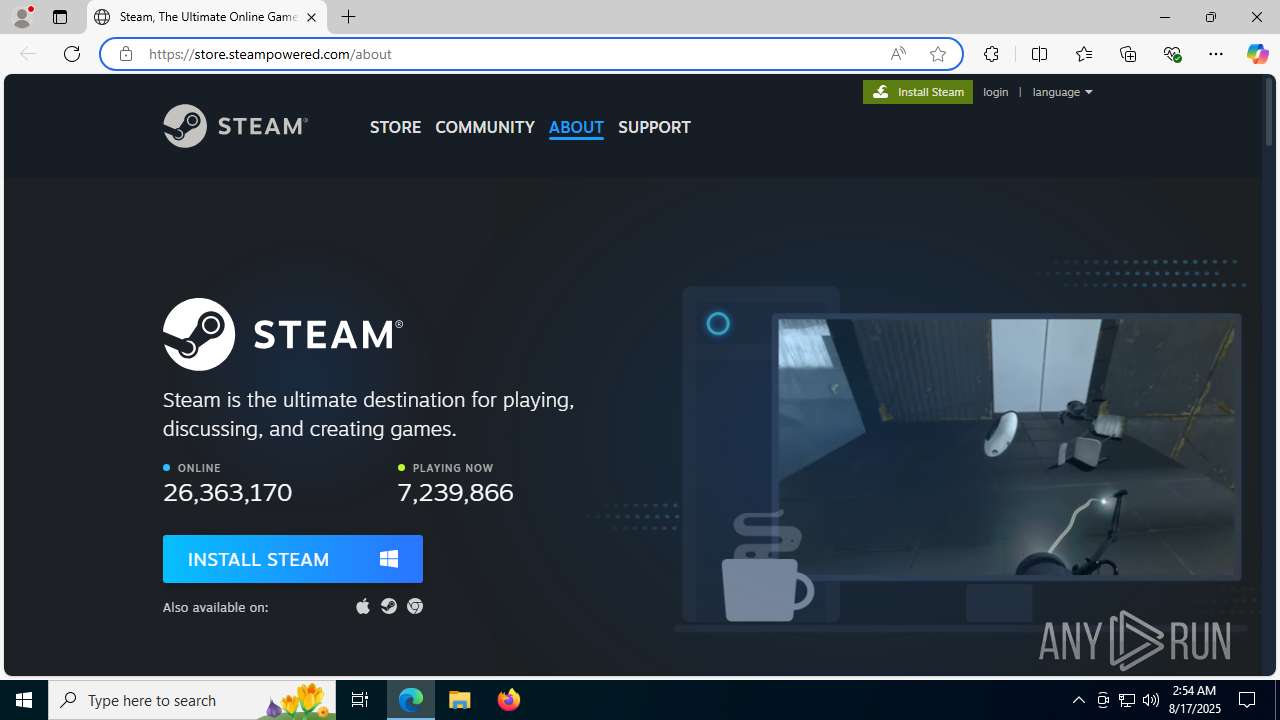This screenshot has width=1280, height=720.
Task: Open the Collections panel
Action: pos(1128,54)
